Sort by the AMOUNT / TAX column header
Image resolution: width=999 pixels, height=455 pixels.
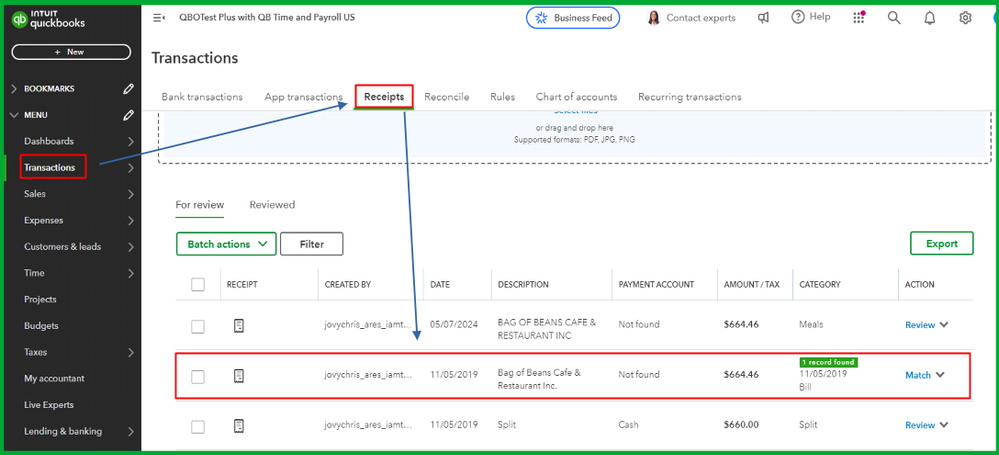coord(752,285)
